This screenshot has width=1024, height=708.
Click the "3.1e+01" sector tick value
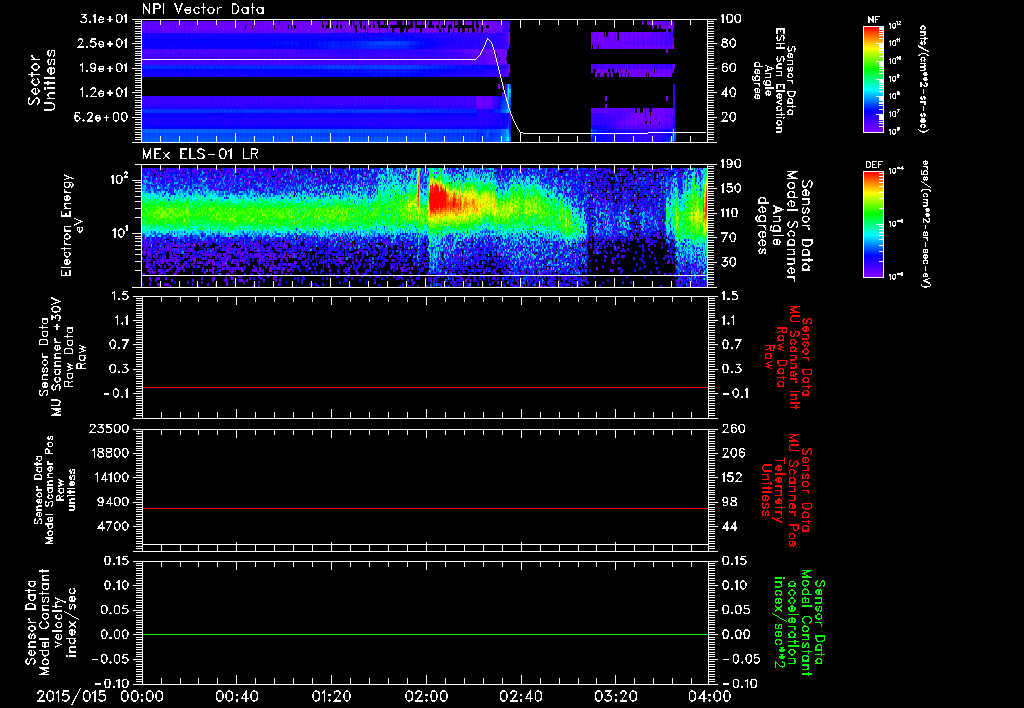click(105, 19)
